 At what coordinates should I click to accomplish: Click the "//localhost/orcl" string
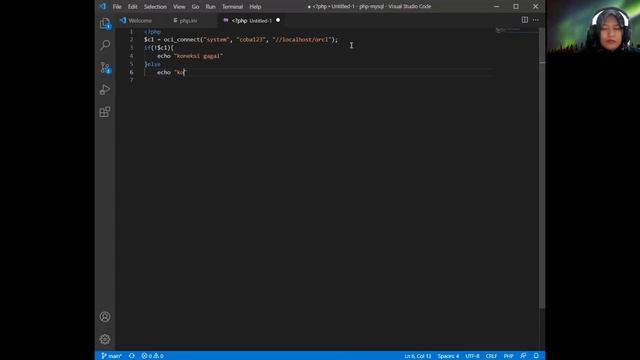coord(302,40)
